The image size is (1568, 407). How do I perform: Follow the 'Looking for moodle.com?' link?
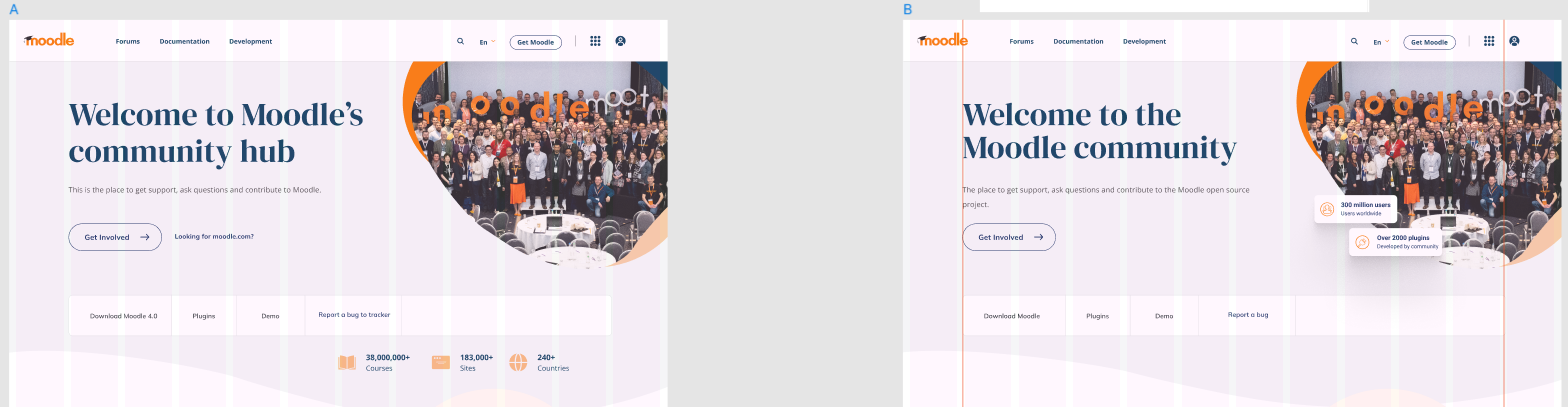click(x=214, y=236)
